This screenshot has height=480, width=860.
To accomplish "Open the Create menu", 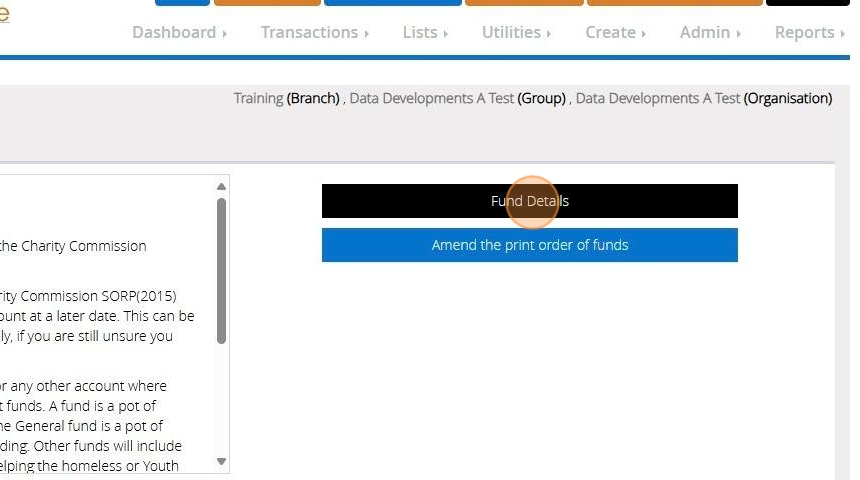I will 615,32.
